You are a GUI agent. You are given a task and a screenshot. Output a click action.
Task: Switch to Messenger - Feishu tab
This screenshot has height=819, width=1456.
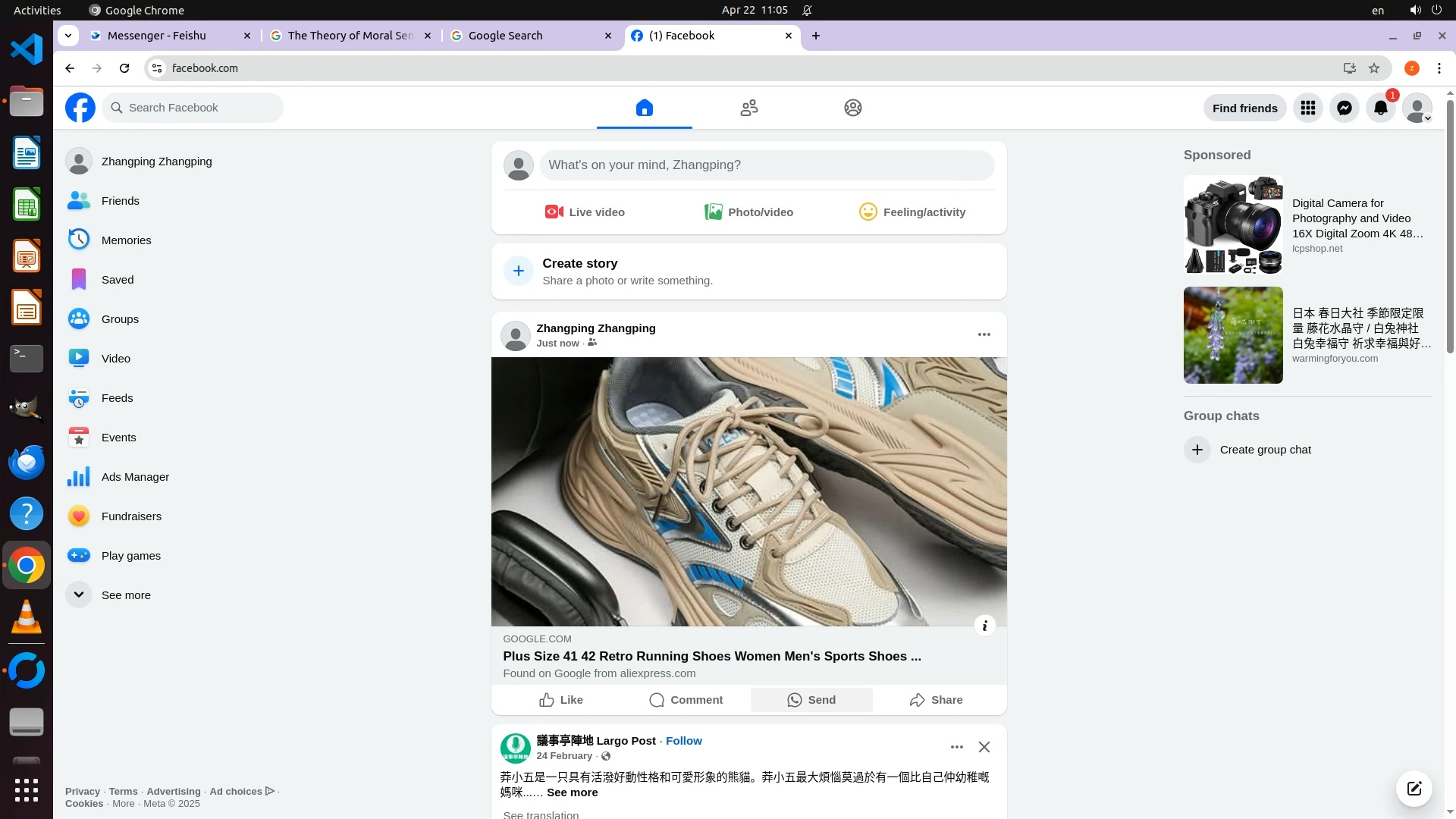pos(157,36)
